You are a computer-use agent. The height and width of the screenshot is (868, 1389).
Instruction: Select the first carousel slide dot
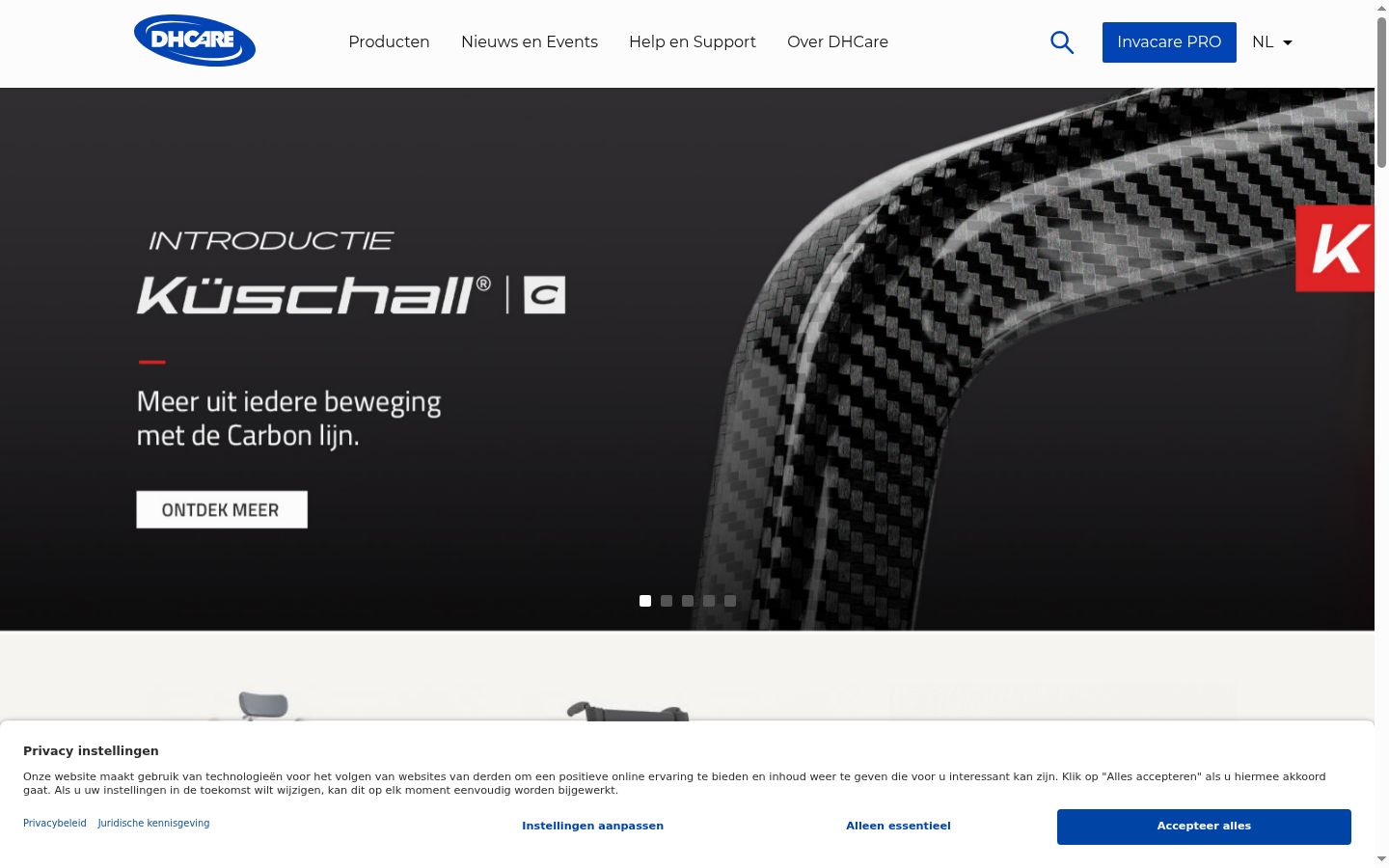point(645,601)
